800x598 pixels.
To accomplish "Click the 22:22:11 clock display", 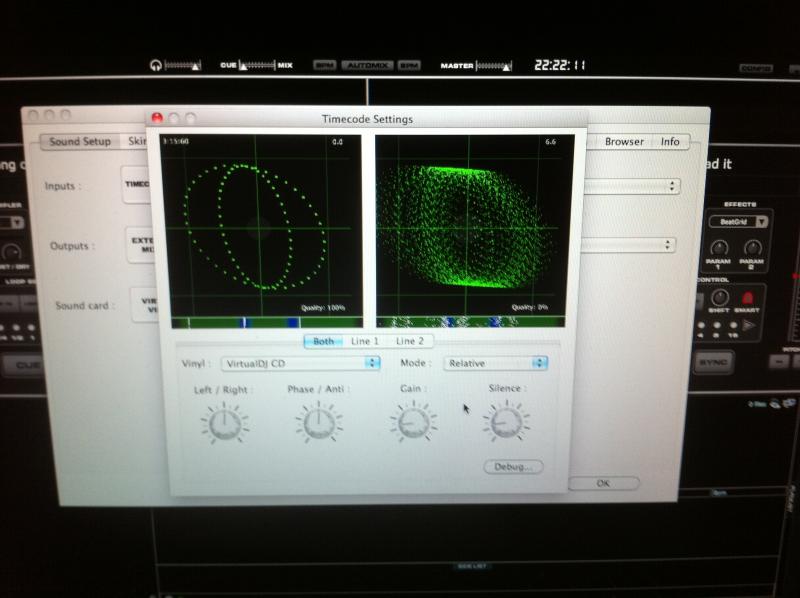I will (560, 65).
